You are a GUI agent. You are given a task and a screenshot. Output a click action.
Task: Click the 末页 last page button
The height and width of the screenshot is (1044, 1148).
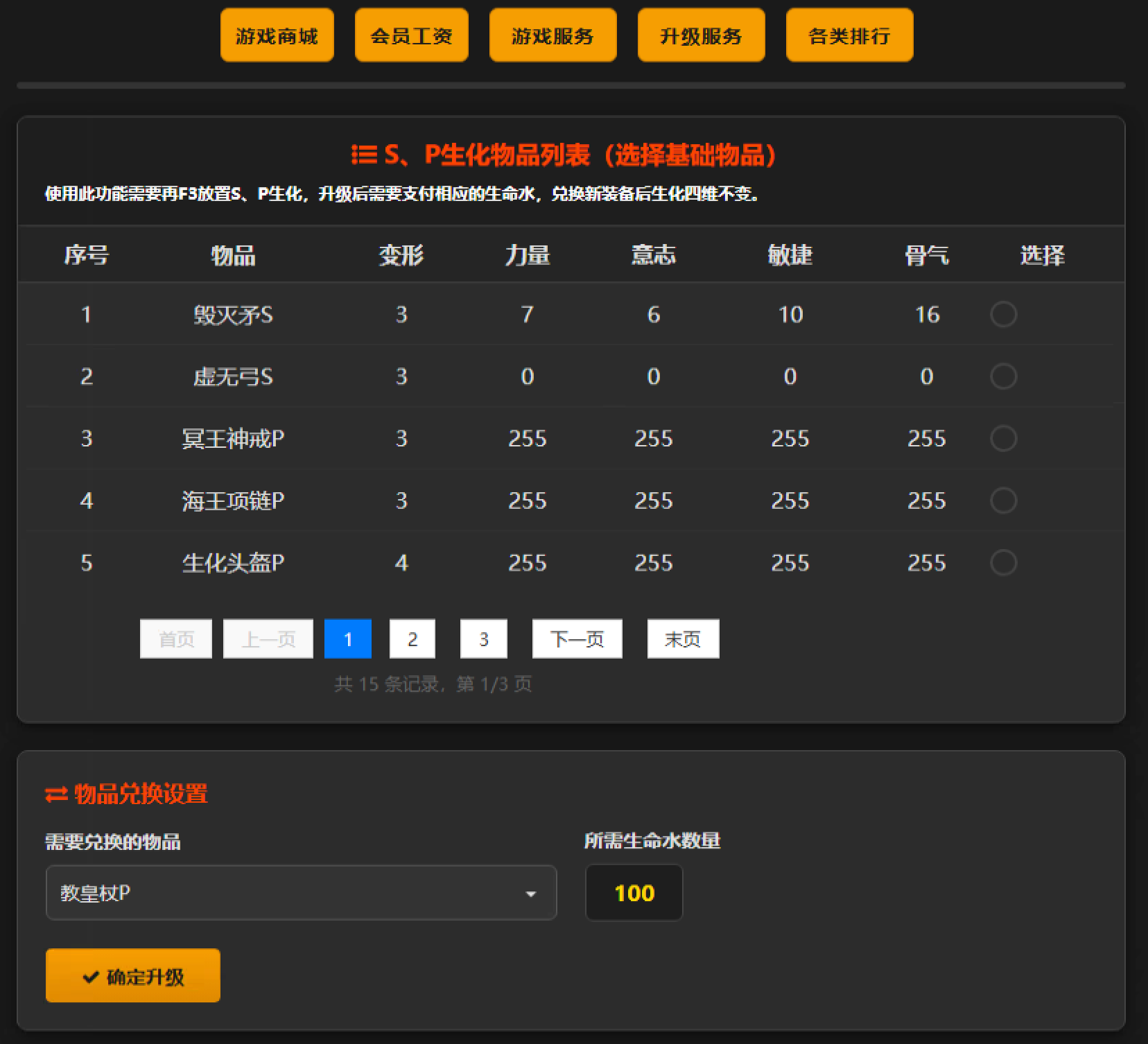[683, 638]
